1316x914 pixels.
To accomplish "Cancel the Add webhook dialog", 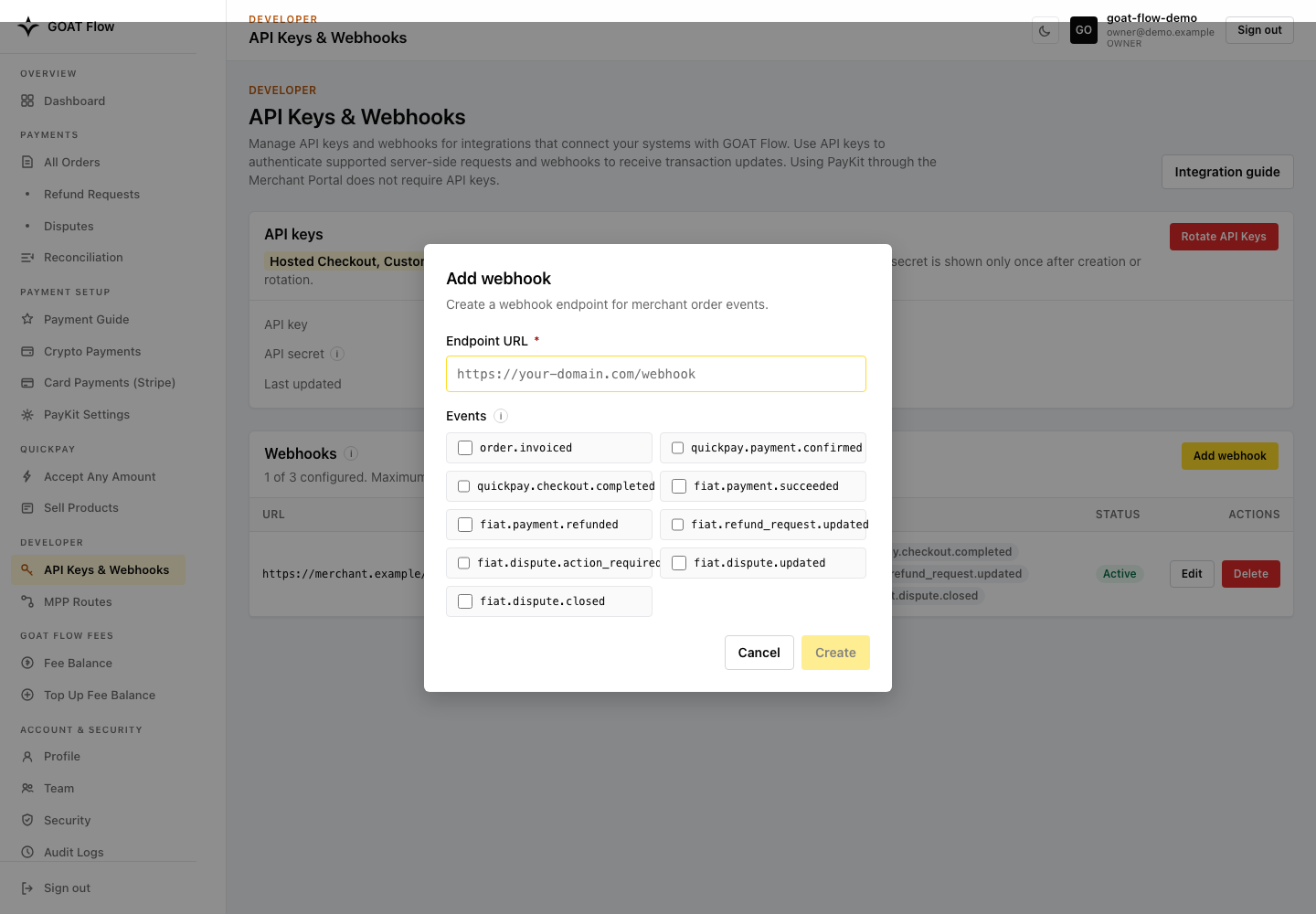I will pyautogui.click(x=759, y=653).
